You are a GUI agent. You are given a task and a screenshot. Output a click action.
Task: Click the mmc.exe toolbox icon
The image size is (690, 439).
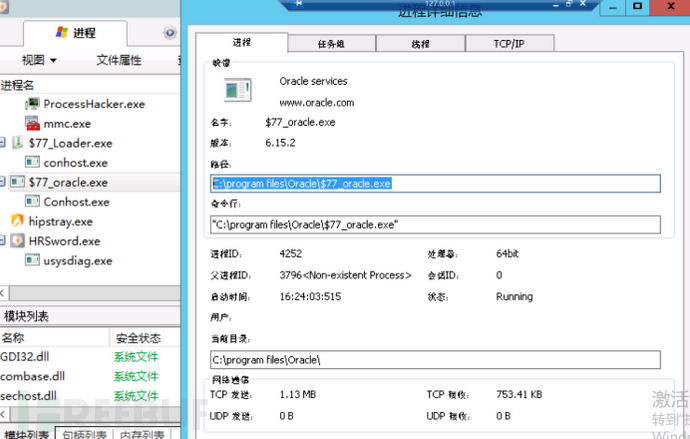click(x=32, y=124)
